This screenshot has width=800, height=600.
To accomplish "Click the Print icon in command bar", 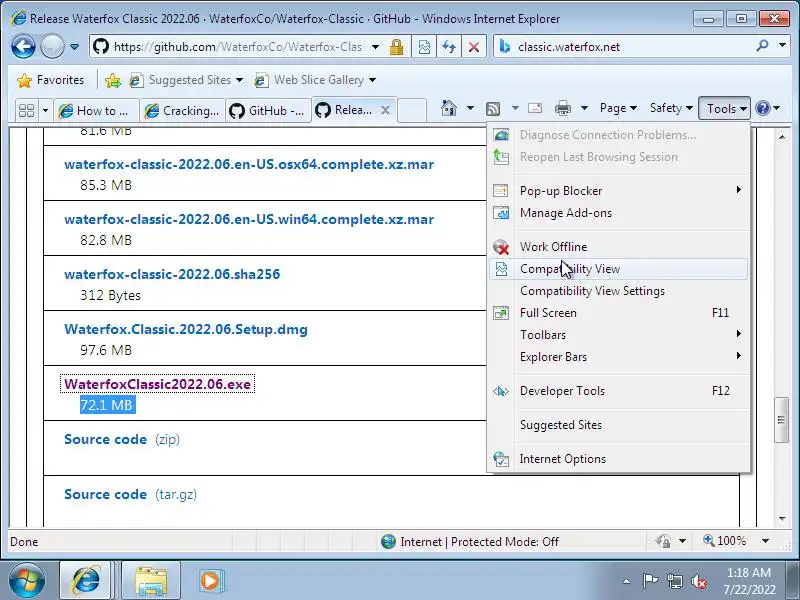I will pos(563,108).
